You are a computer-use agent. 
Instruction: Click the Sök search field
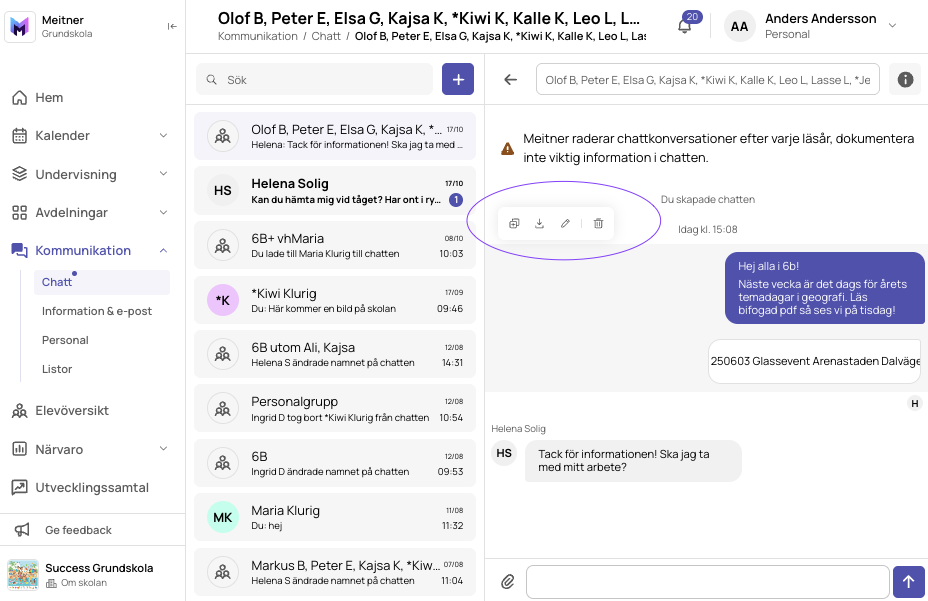click(314, 79)
